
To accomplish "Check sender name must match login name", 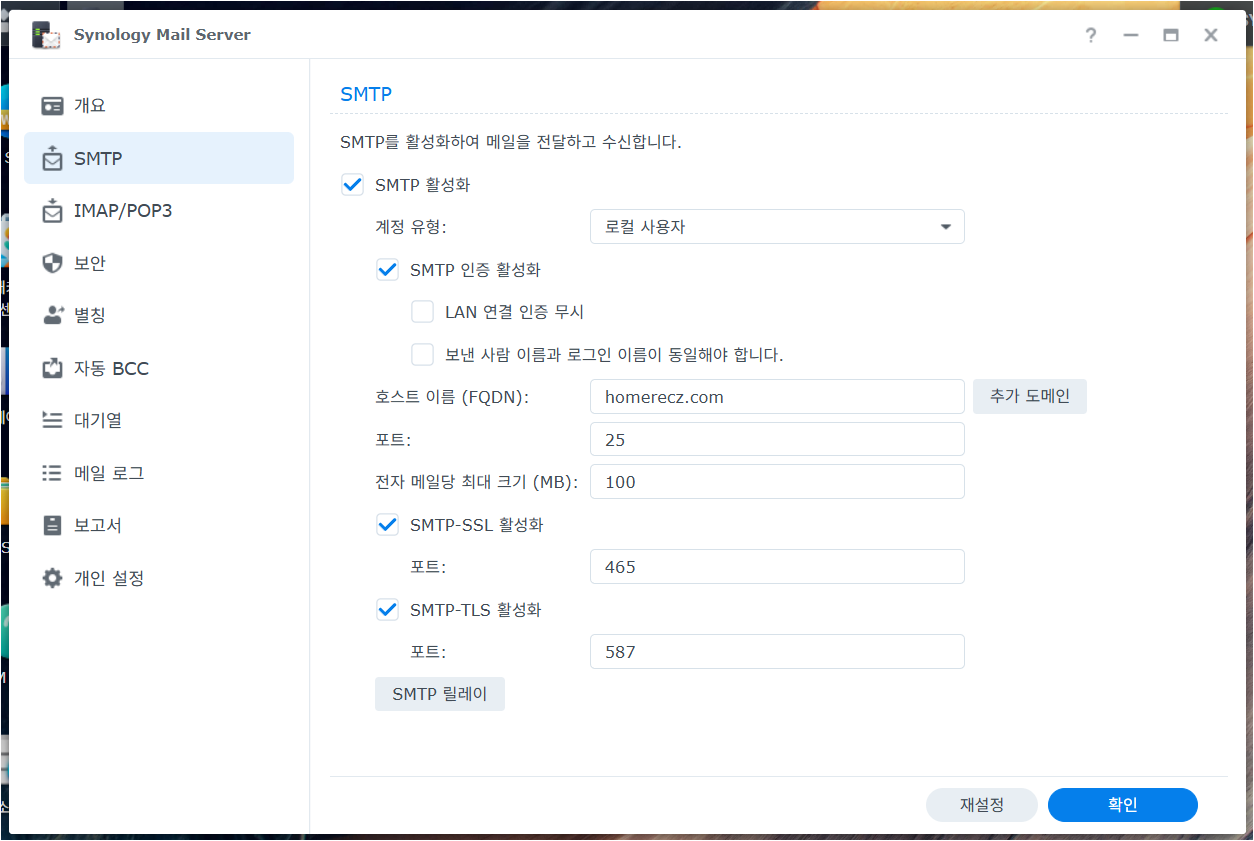I will [422, 354].
